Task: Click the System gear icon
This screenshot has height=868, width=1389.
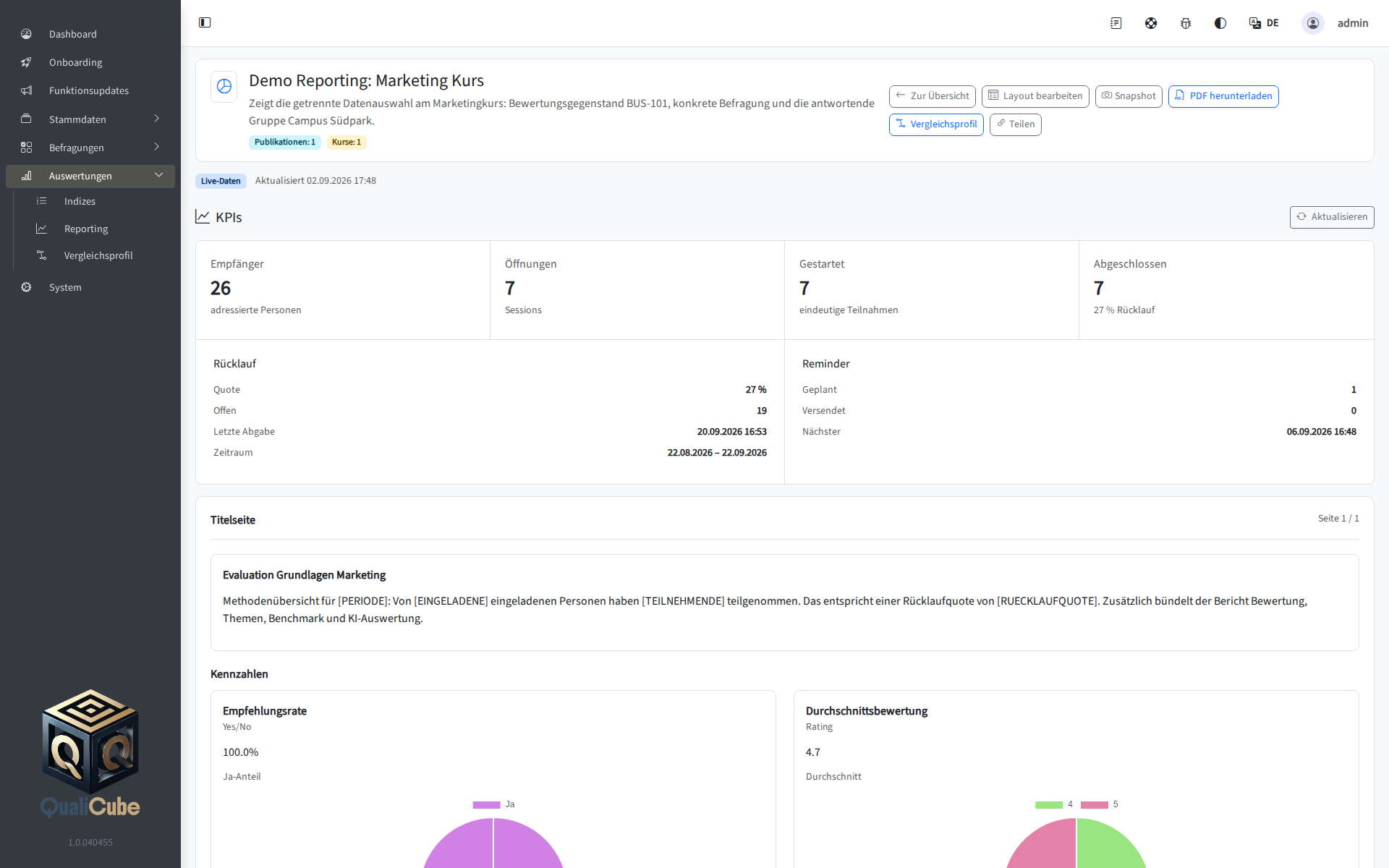Action: (26, 287)
